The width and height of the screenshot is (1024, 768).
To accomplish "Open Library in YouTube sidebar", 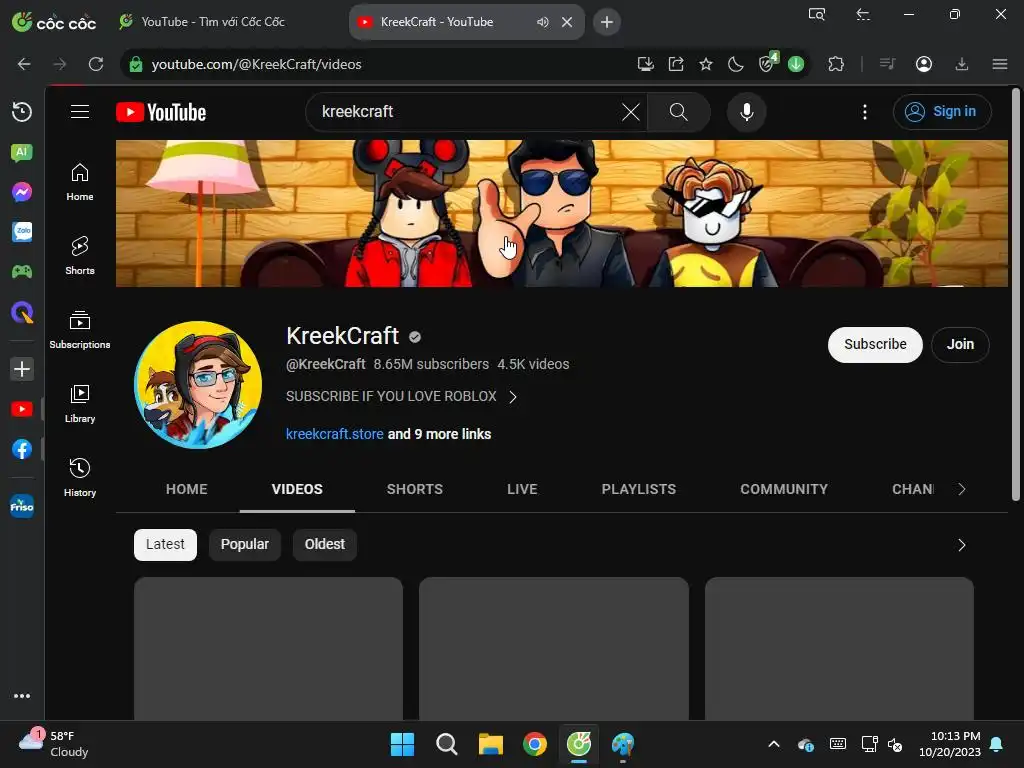I will pos(80,403).
